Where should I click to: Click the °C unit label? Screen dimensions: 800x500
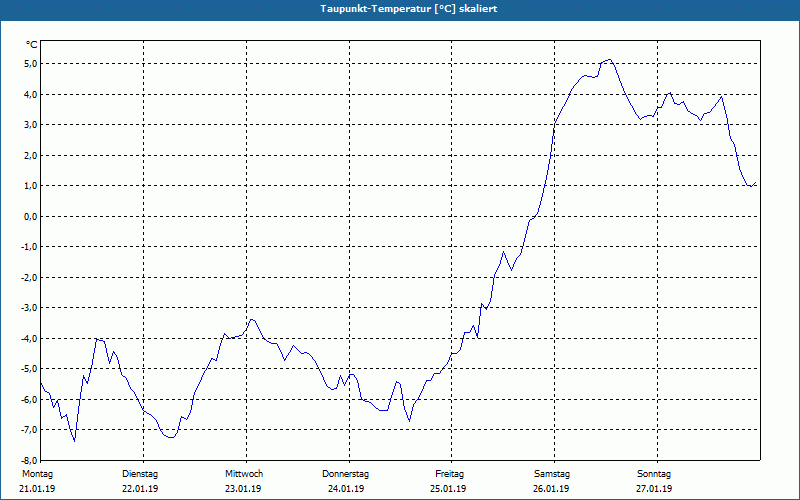[32, 45]
